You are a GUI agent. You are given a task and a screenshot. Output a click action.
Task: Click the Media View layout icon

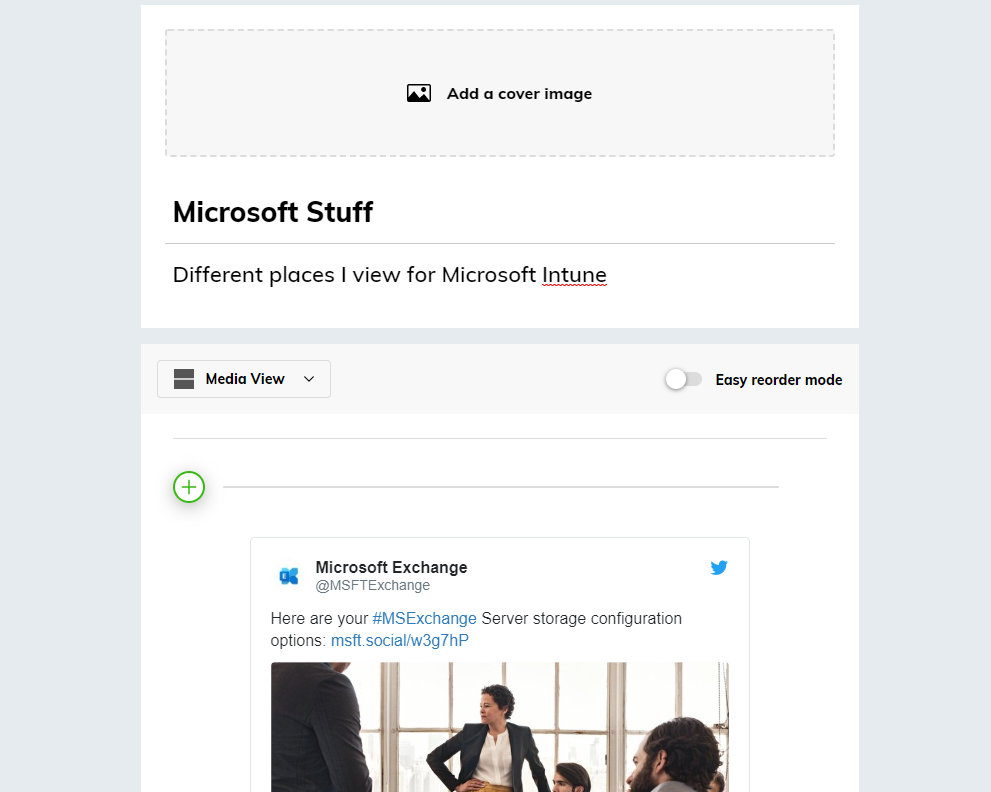184,379
